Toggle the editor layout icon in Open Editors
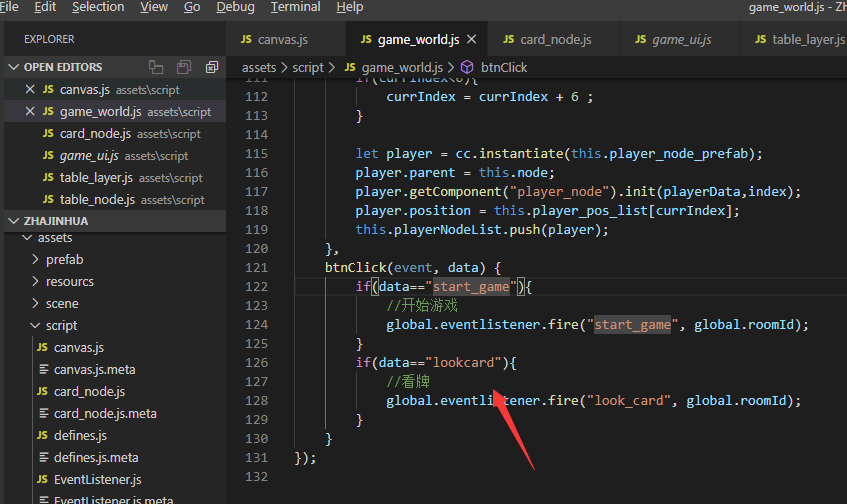Screen dimensions: 847x504 (x=156, y=67)
